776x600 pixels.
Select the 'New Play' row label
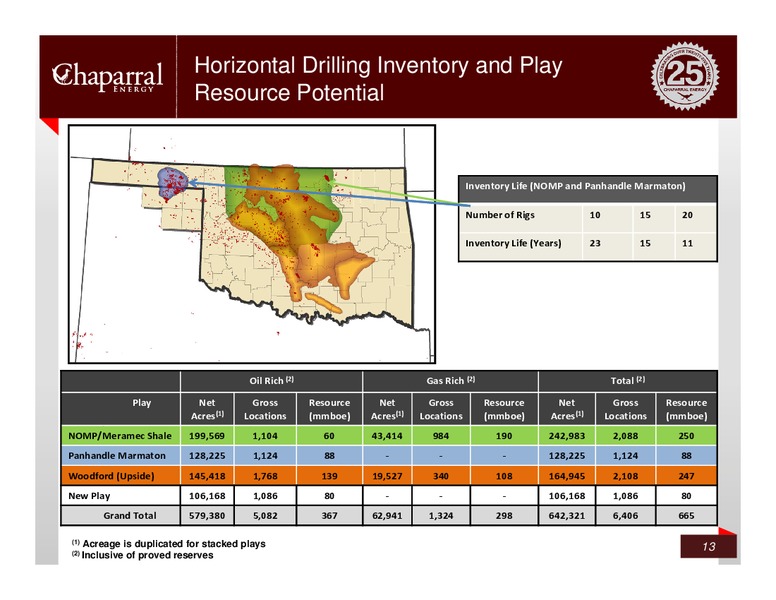pyautogui.click(x=89, y=496)
